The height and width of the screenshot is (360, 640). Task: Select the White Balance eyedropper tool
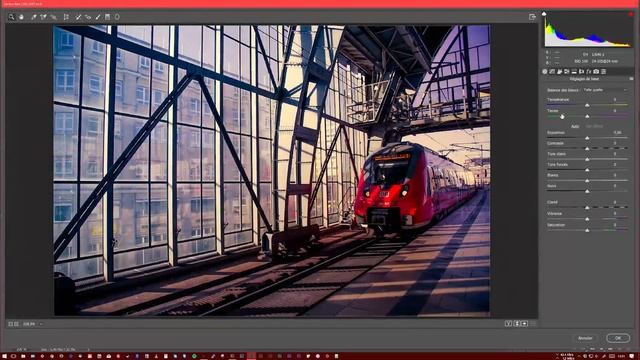pyautogui.click(x=34, y=17)
